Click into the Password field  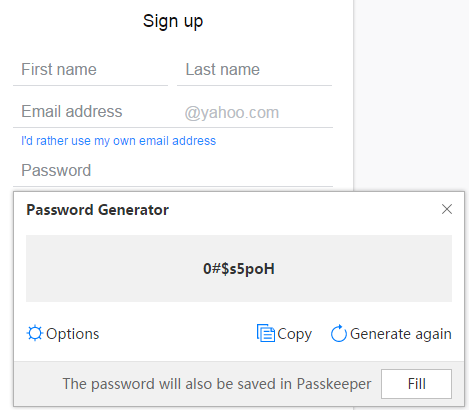click(173, 171)
